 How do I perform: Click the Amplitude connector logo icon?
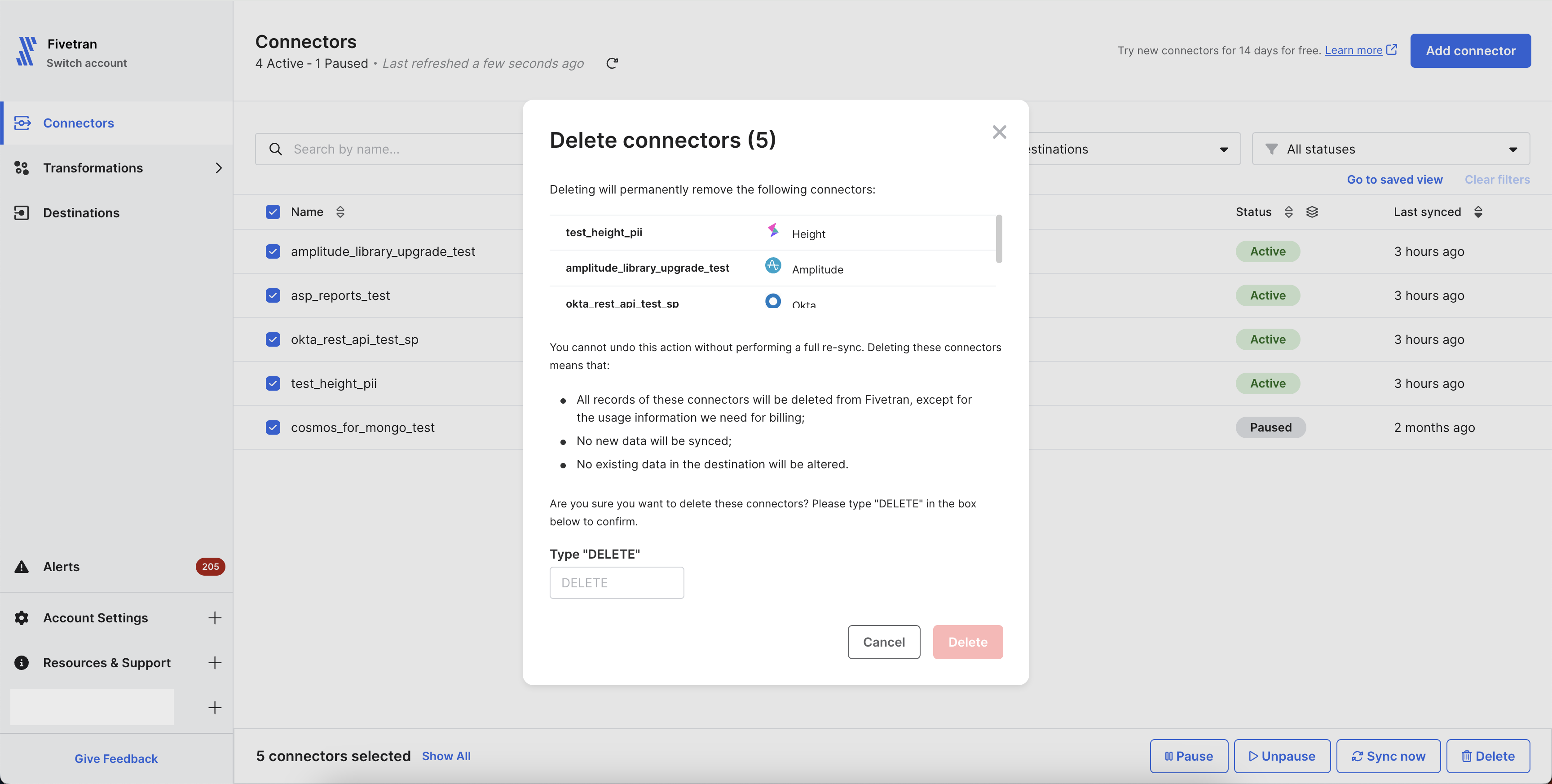click(773, 265)
